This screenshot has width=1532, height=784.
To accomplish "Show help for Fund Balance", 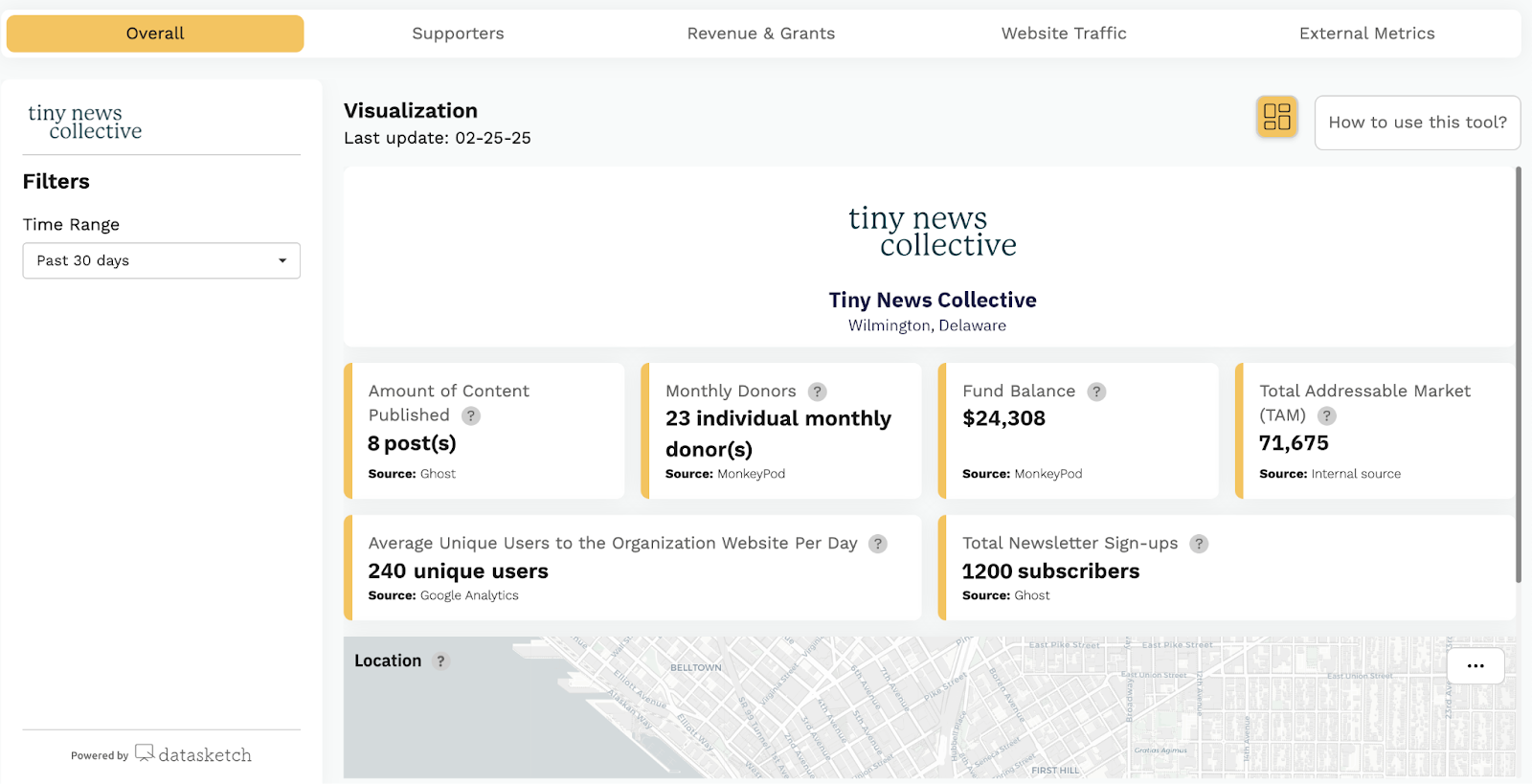I will tap(1097, 392).
